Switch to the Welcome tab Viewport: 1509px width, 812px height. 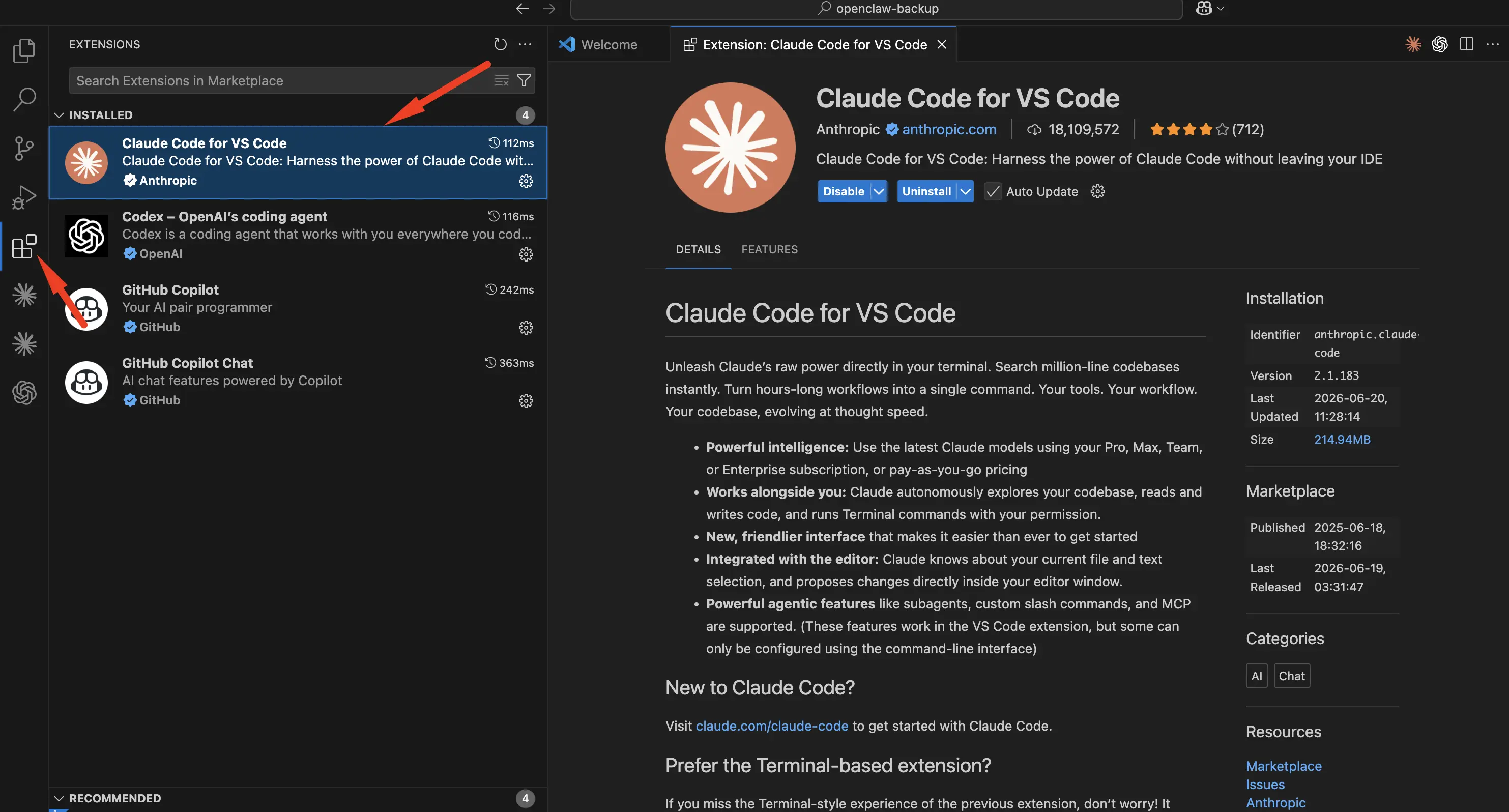coord(608,45)
